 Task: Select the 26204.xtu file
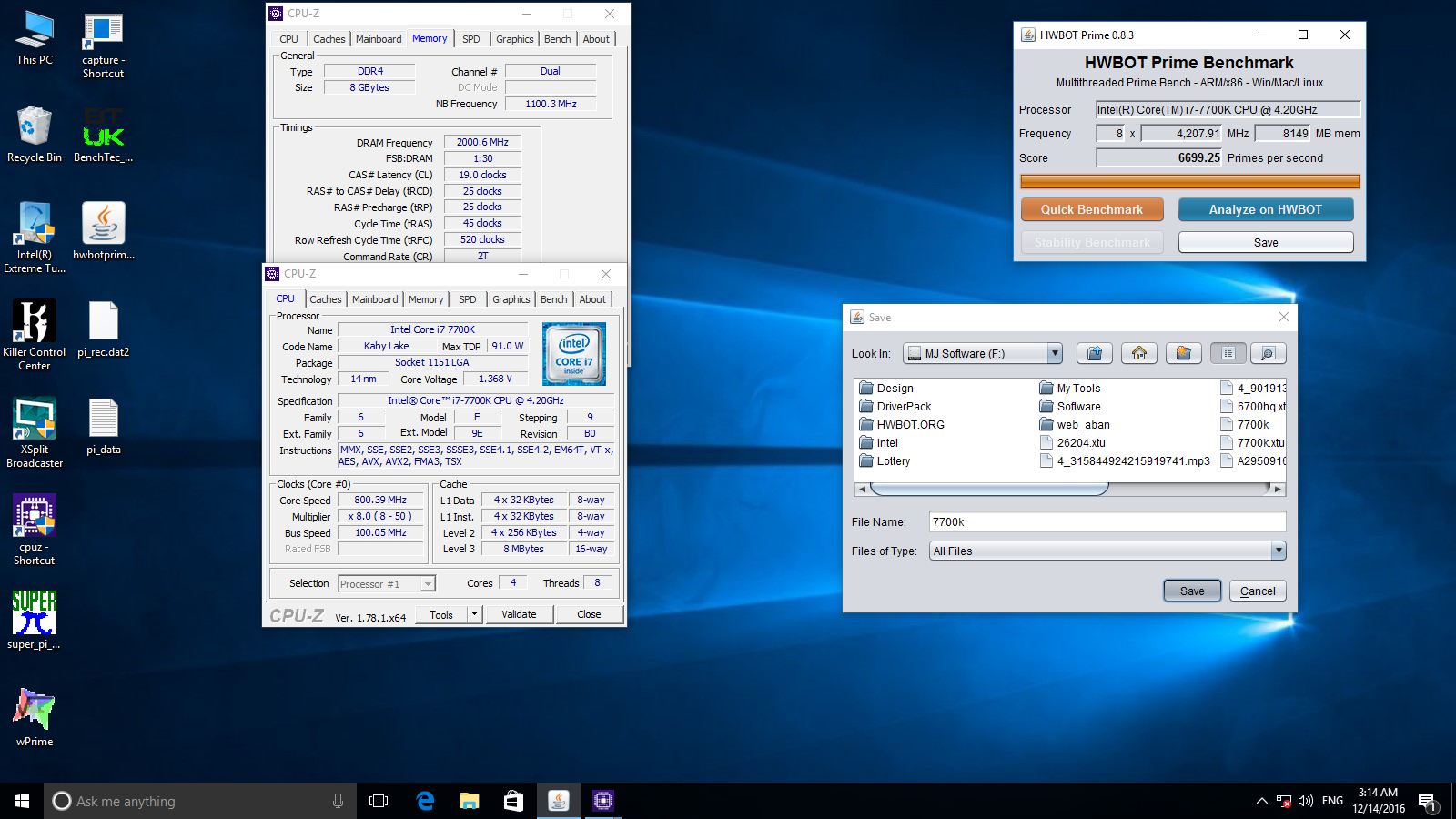(1073, 443)
